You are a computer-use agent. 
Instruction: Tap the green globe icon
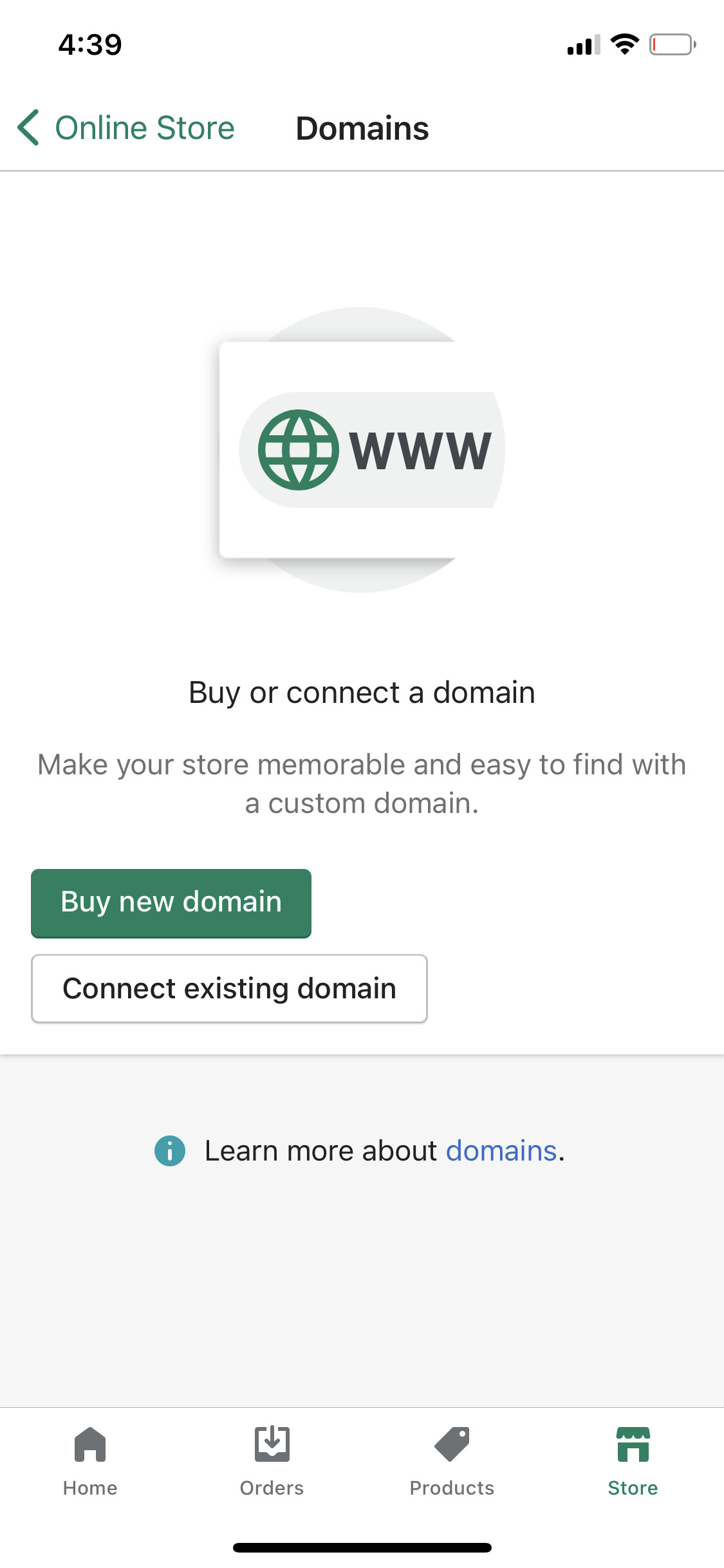point(299,450)
